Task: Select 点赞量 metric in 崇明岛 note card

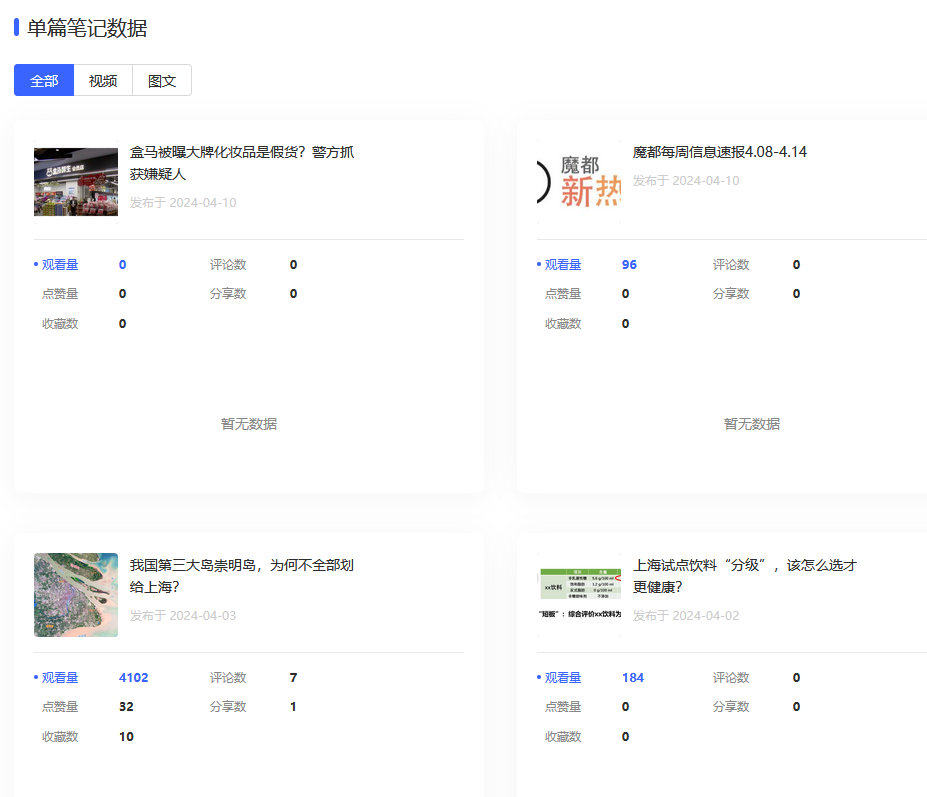Action: click(60, 707)
